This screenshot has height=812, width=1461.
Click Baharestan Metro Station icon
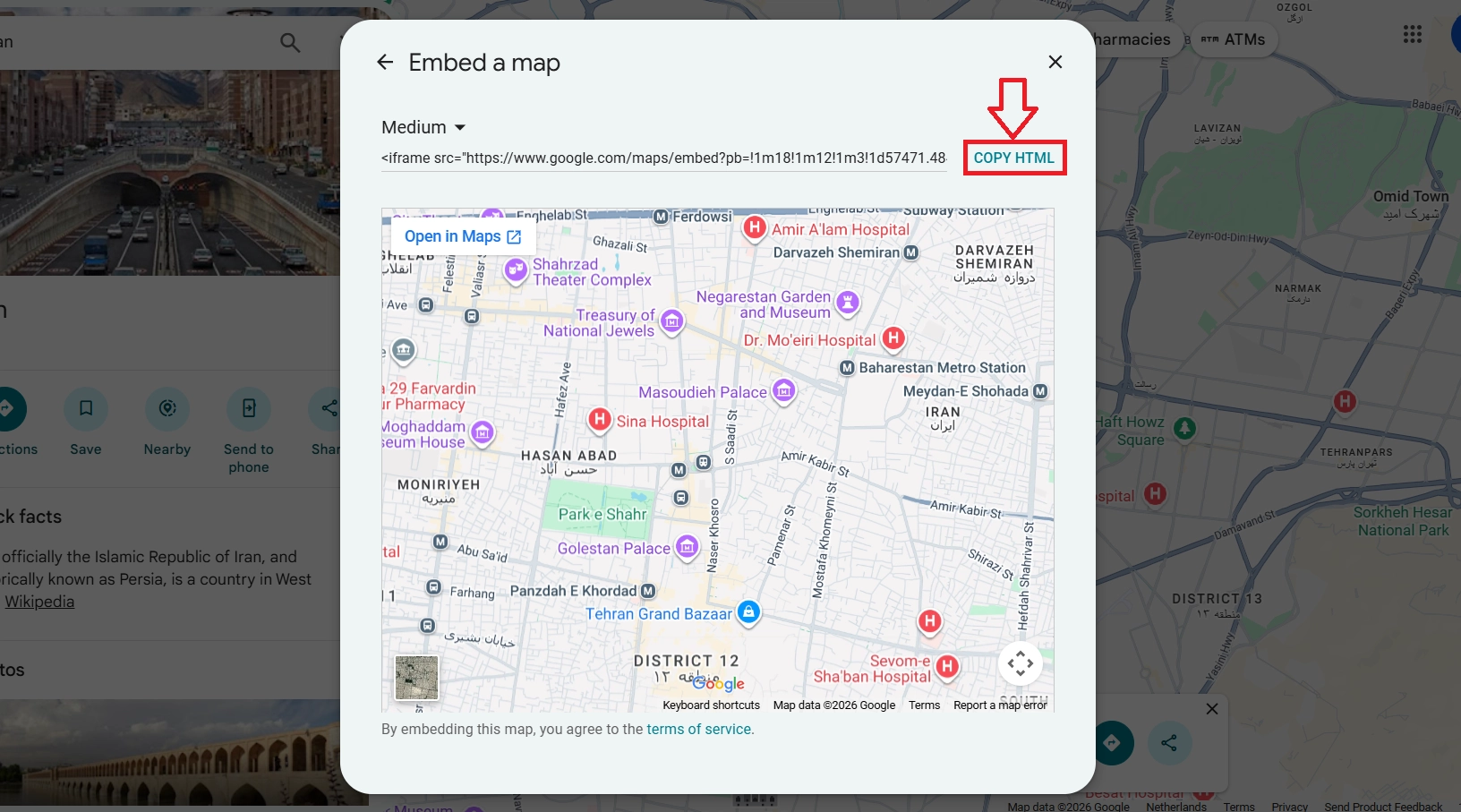click(x=847, y=368)
